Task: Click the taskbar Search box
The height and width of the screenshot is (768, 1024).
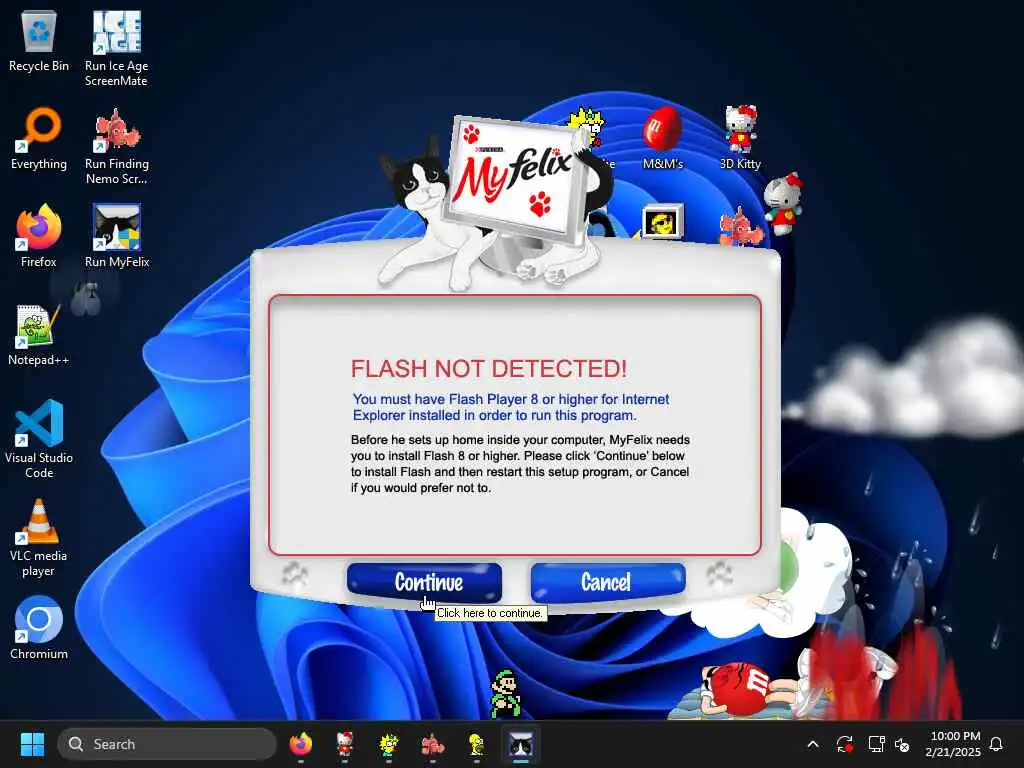Action: [167, 744]
